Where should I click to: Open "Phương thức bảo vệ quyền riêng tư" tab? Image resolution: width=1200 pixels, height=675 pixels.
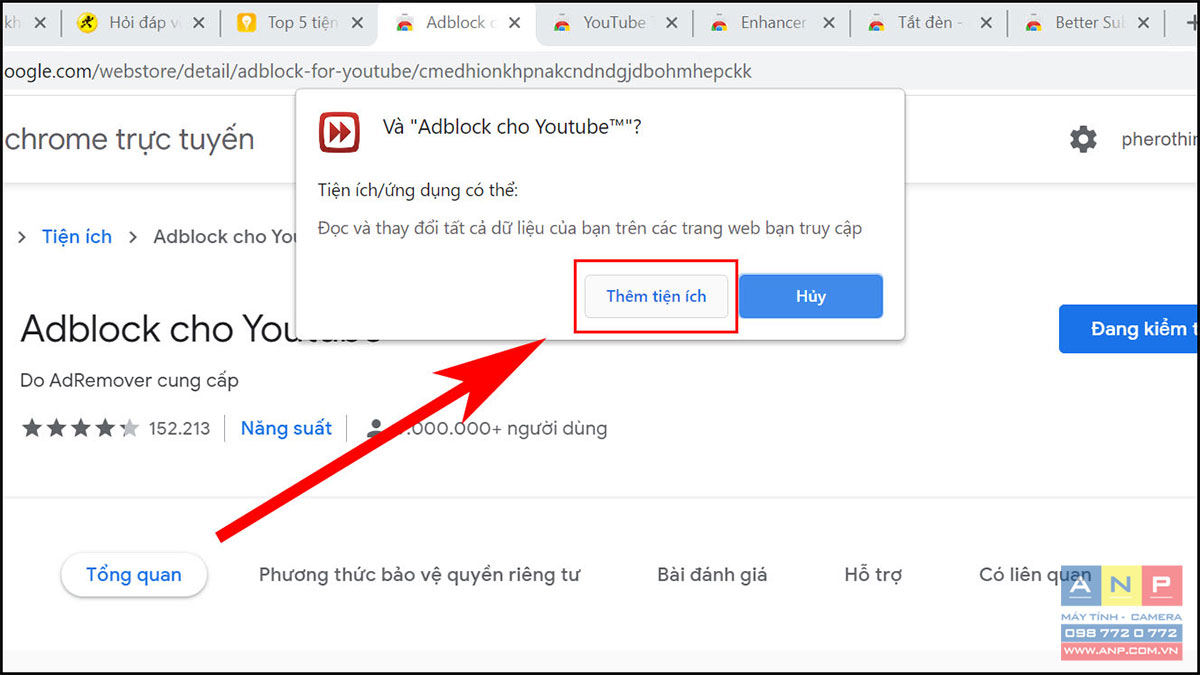[419, 575]
